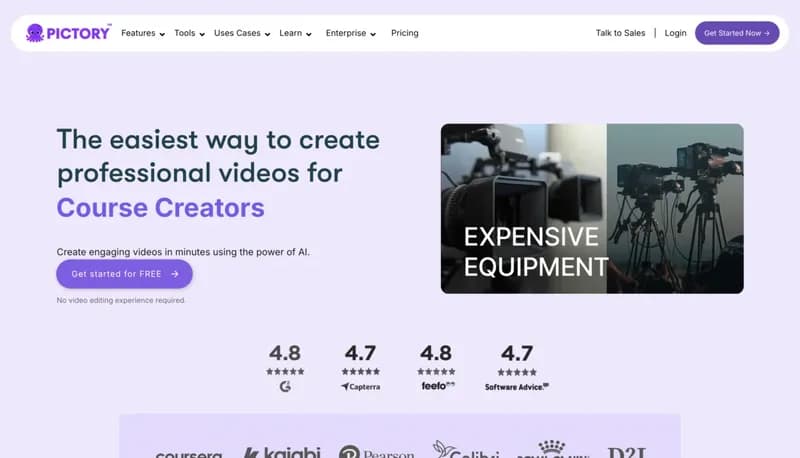Click the Expensive Equipment video preview
This screenshot has height=458, width=800.
(592, 208)
